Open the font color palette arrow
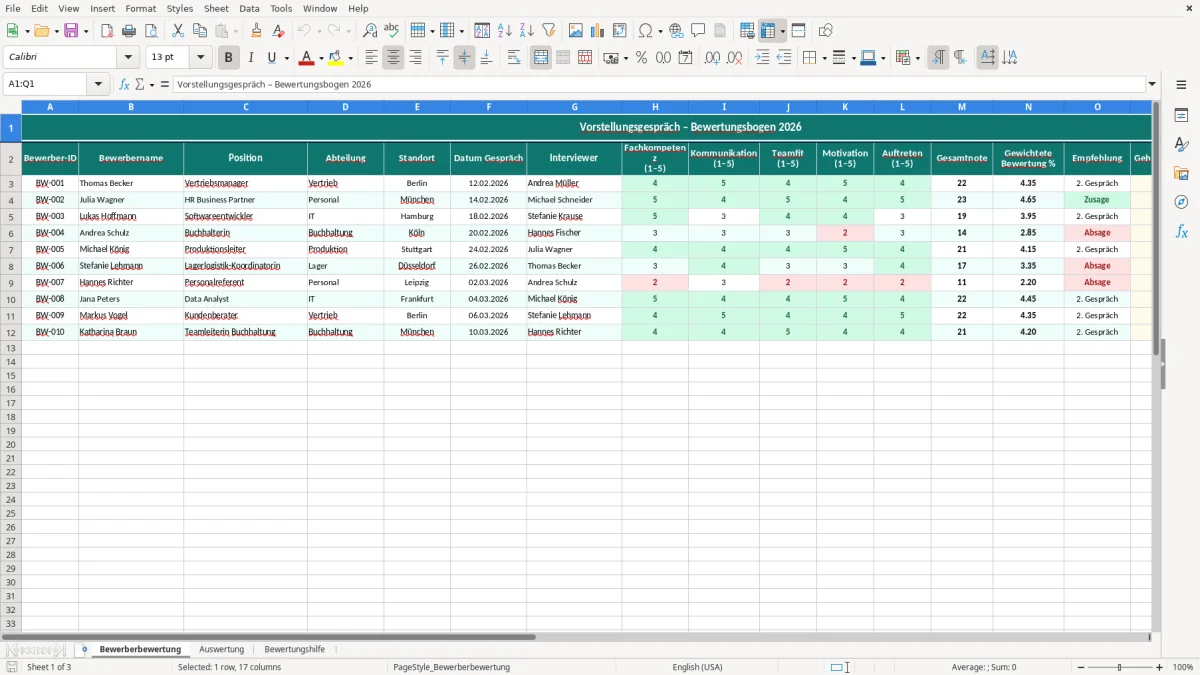This screenshot has width=1200, height=675. click(x=320, y=58)
